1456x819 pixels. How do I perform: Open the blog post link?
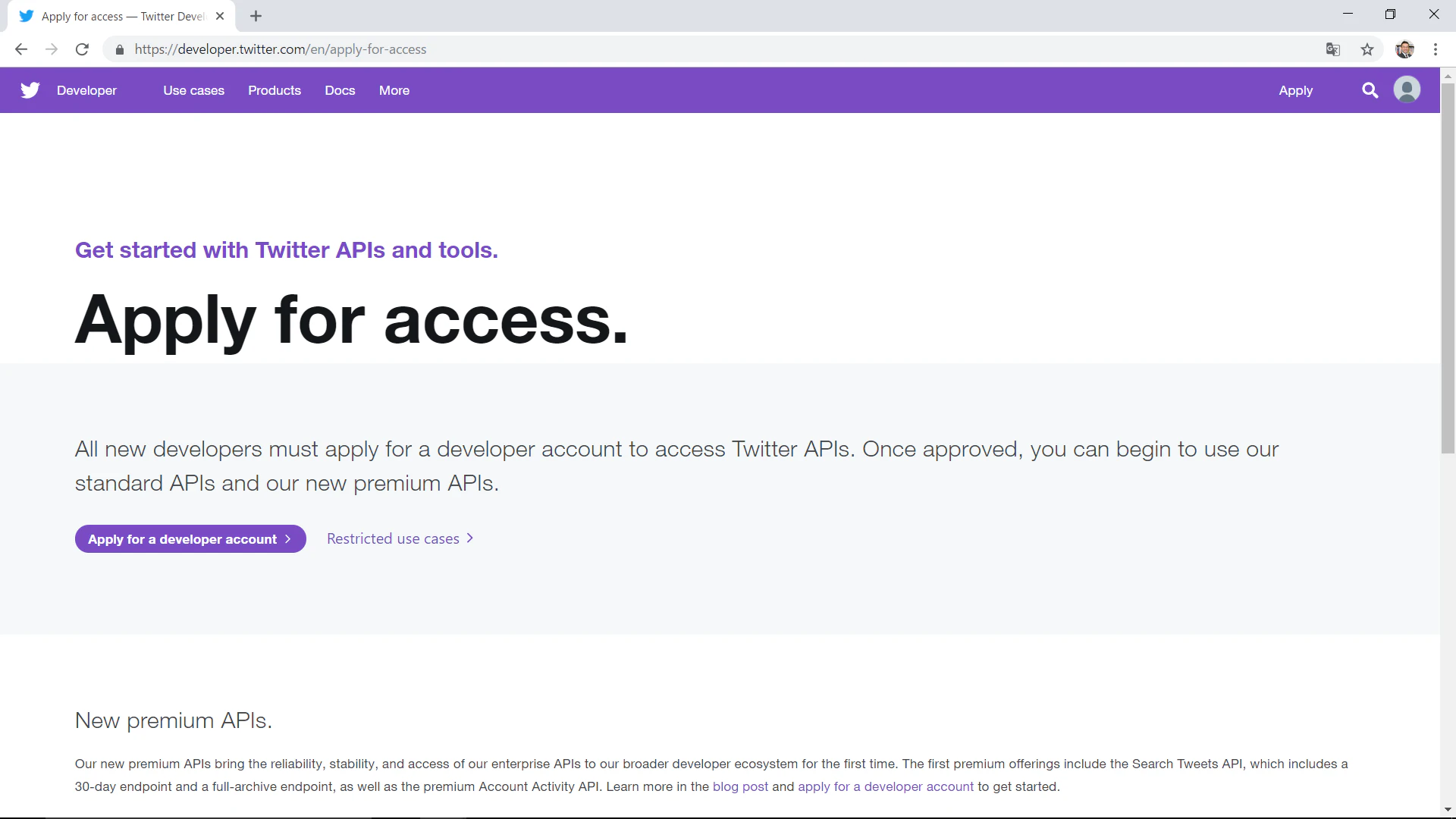pyautogui.click(x=740, y=786)
